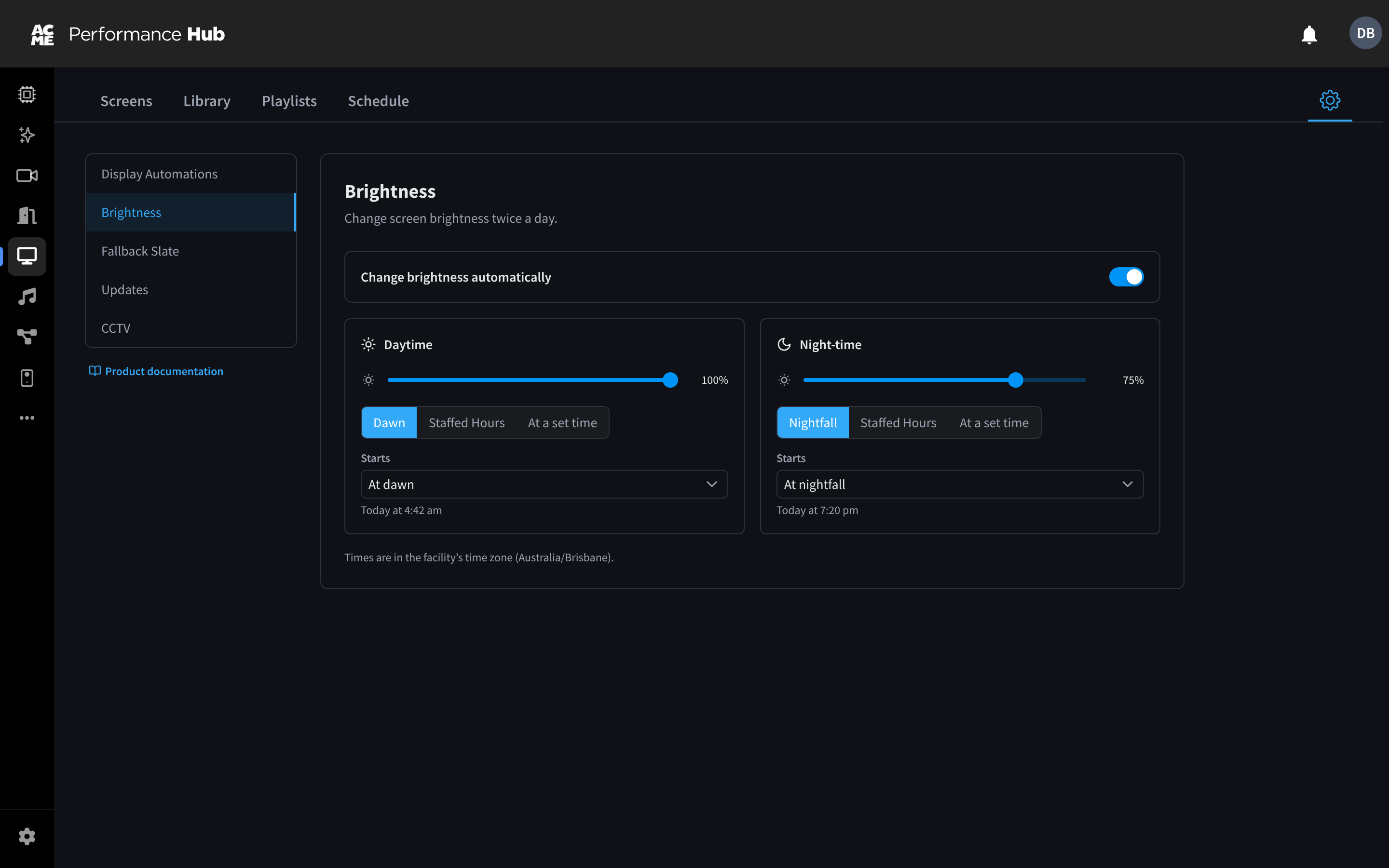Viewport: 1389px width, 868px height.
Task: Open the network nodes sidebar icon
Action: coord(27,337)
